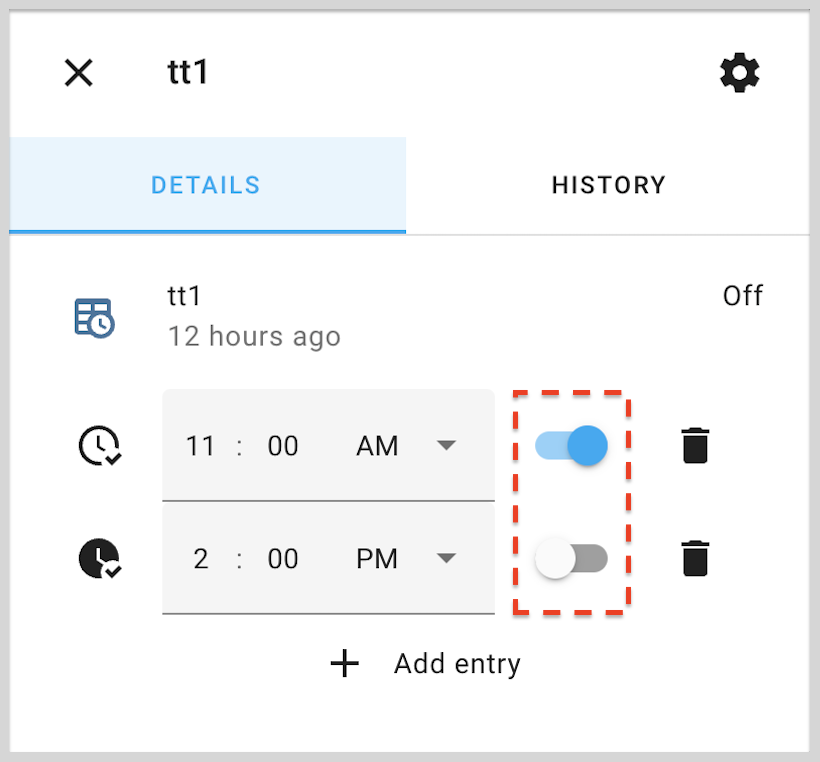
Task: Click the start-time clock icon
Action: [99, 446]
